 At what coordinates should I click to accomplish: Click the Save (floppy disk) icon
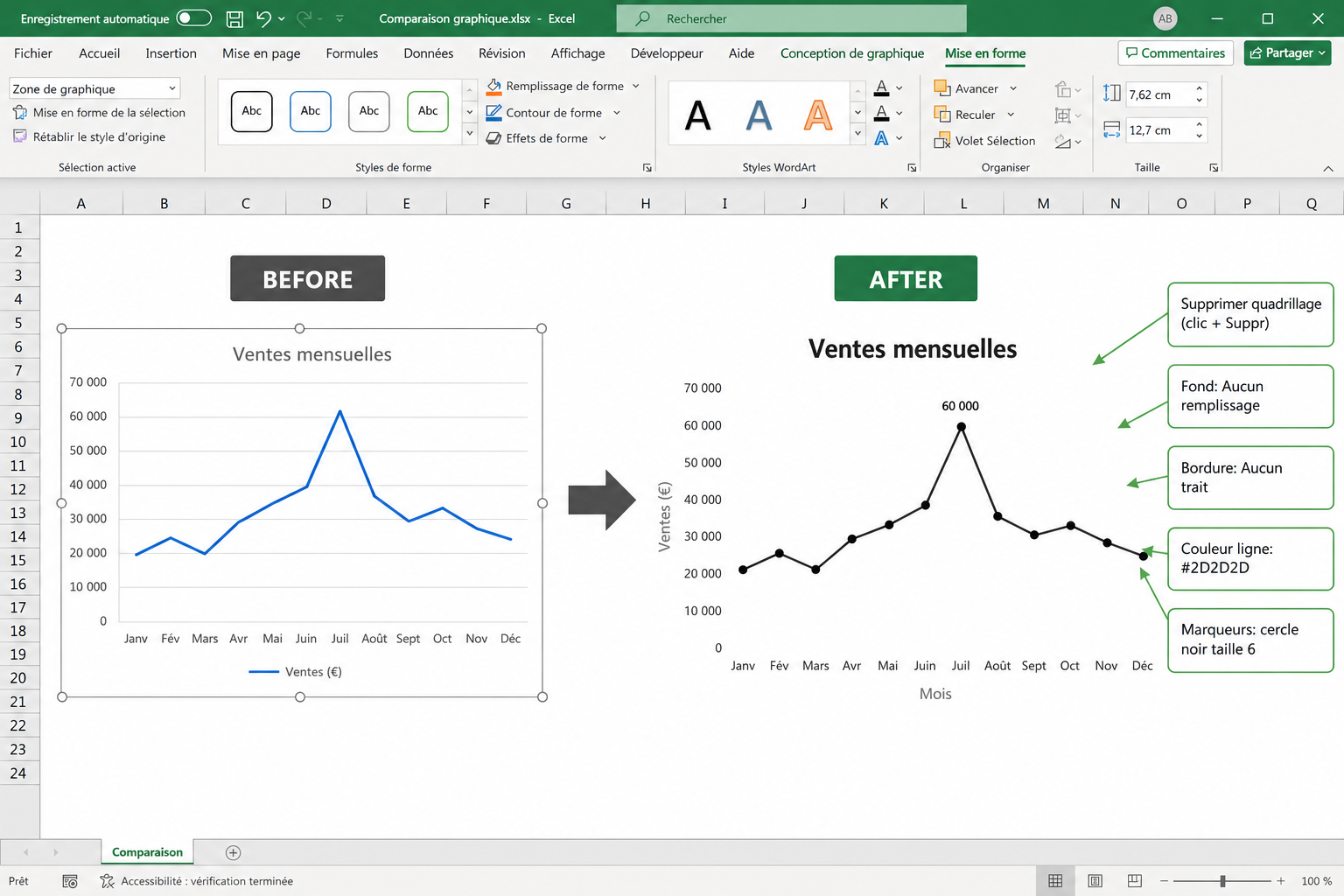pos(234,18)
